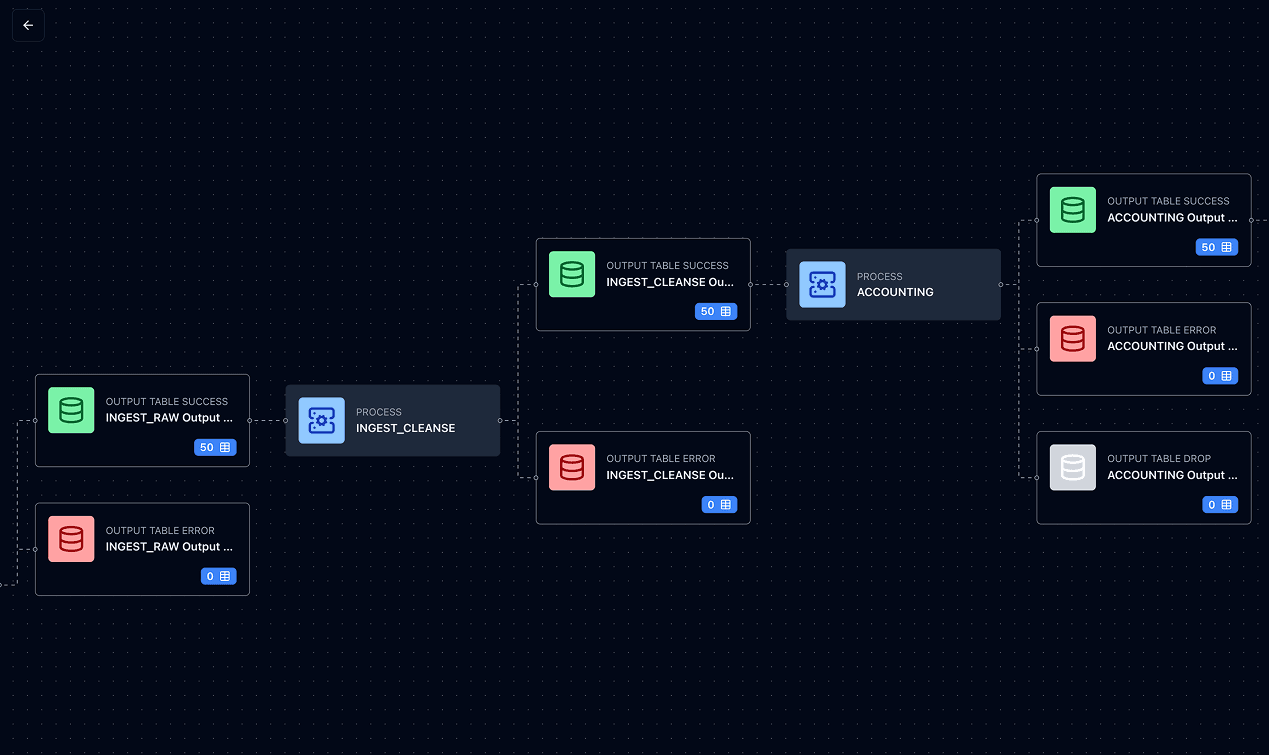
Task: Click green database icon of INGEST_RAW success table
Action: (71, 410)
